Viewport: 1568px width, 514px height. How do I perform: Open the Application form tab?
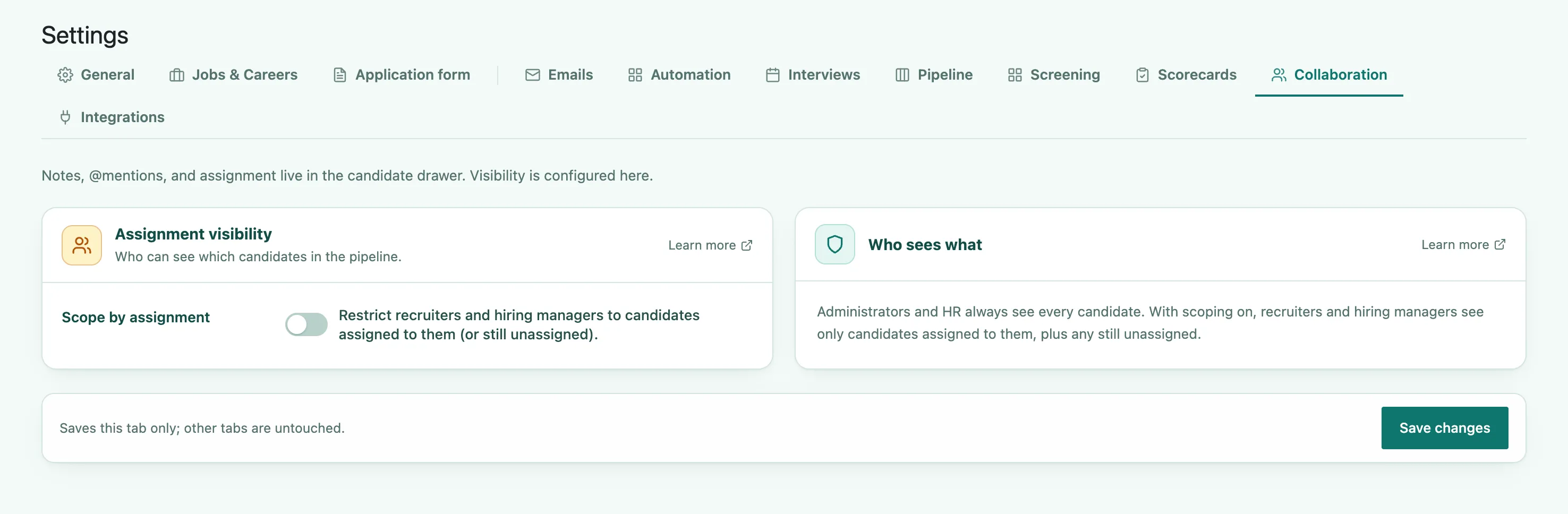(402, 75)
